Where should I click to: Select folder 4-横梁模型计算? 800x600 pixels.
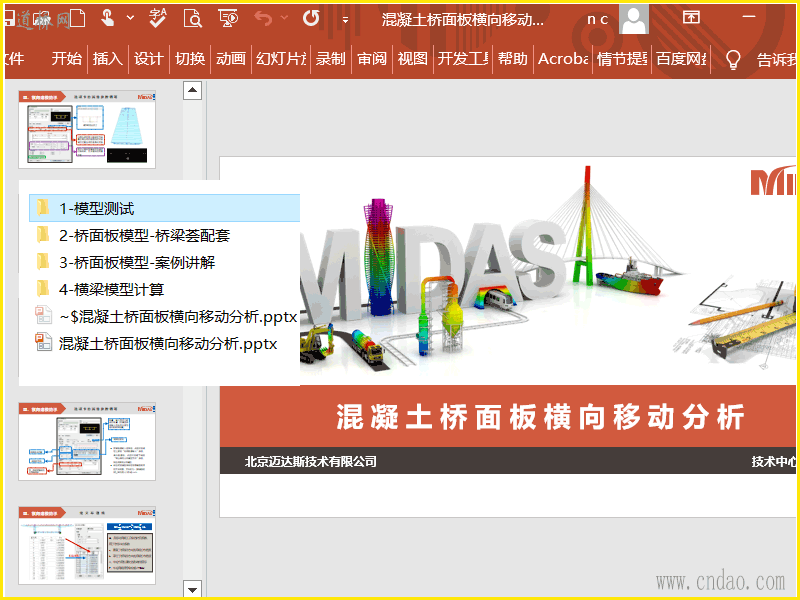click(x=164, y=289)
